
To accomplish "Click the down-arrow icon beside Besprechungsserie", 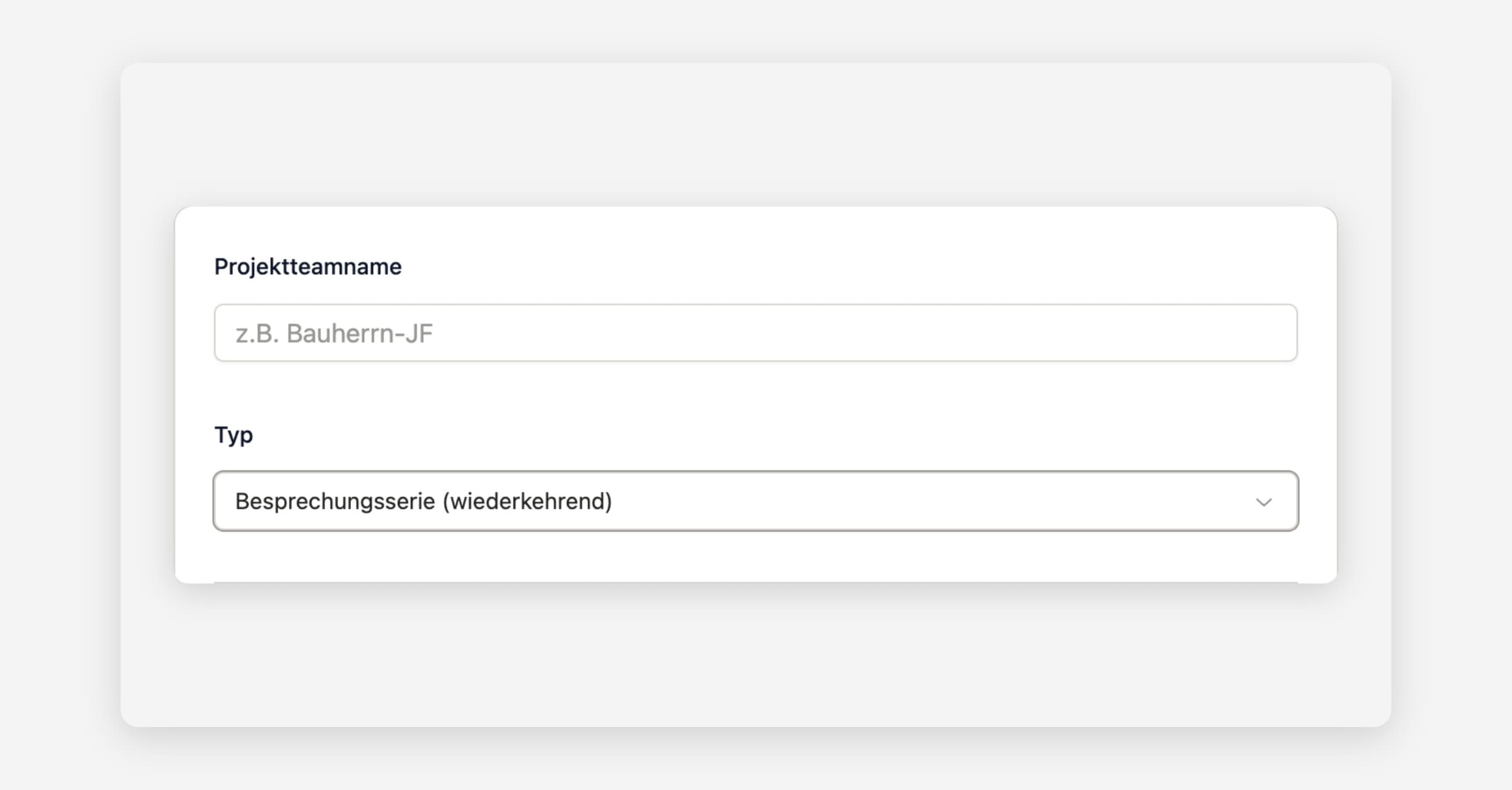I will (x=1263, y=502).
